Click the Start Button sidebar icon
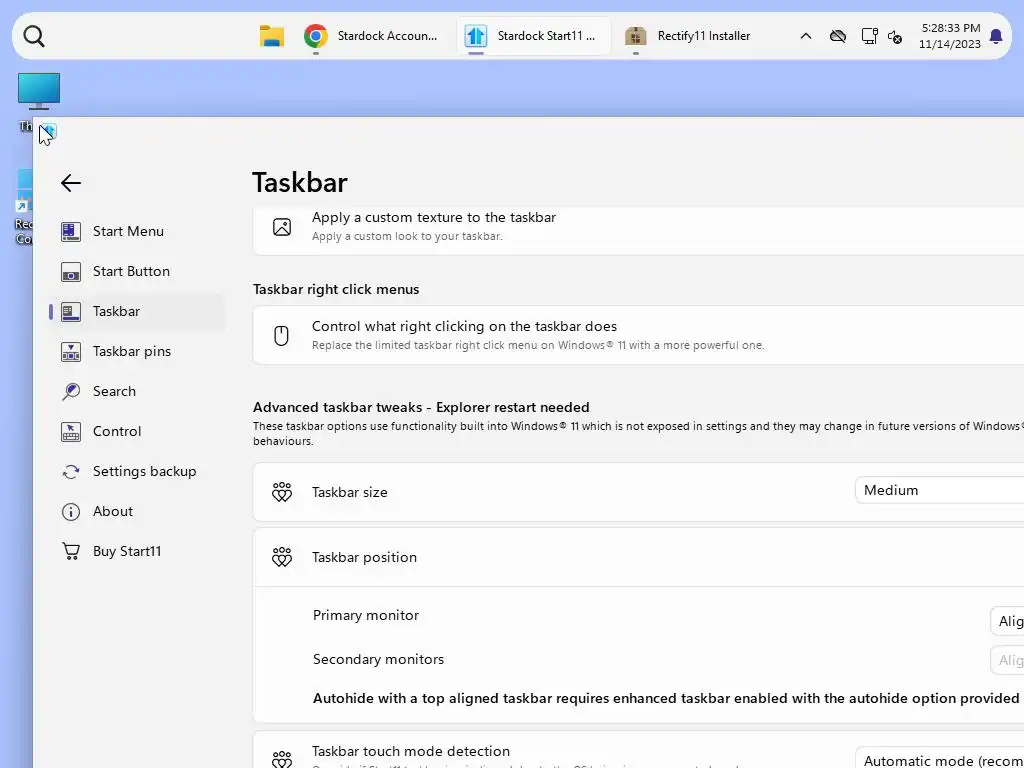Image resolution: width=1024 pixels, height=768 pixels. [71, 272]
